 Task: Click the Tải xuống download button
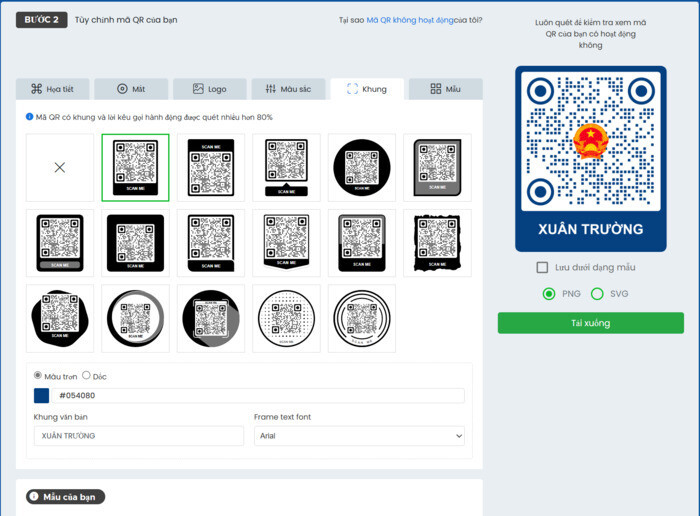point(591,323)
